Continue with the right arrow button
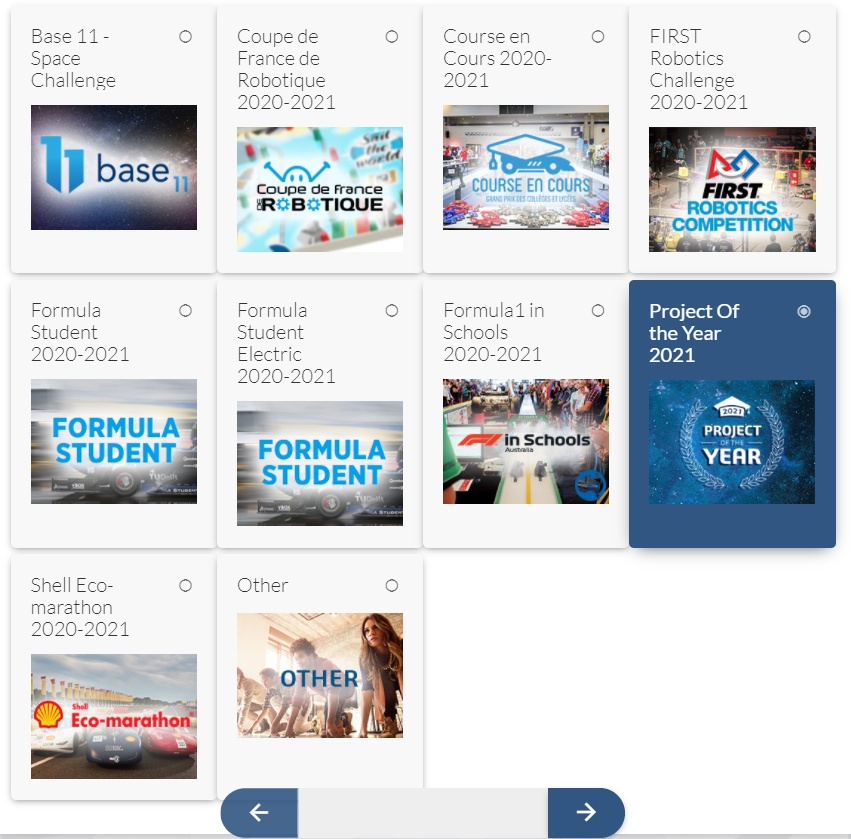The width and height of the screenshot is (851, 839). [x=586, y=812]
